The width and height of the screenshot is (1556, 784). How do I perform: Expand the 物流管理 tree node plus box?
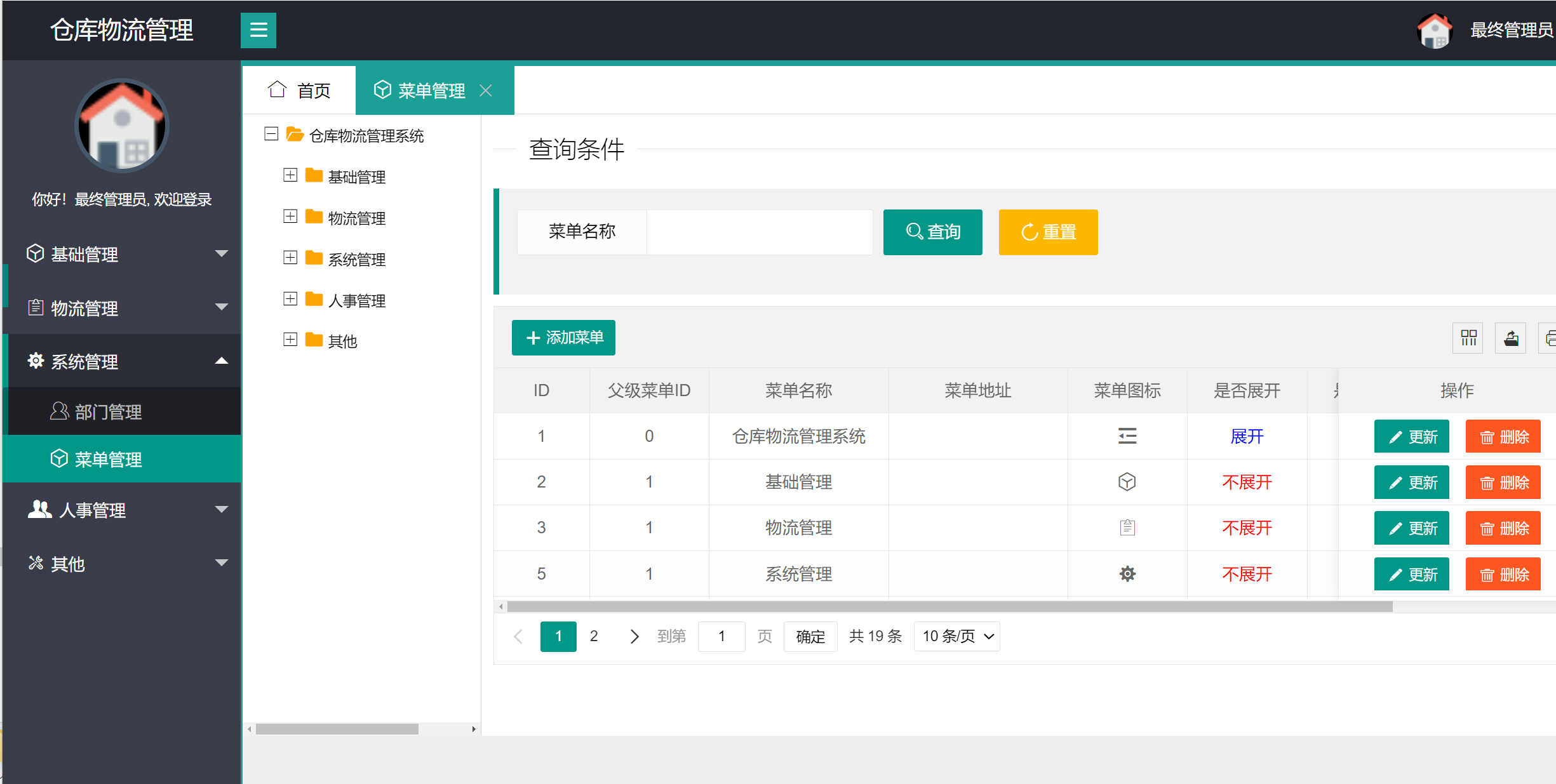coord(290,216)
